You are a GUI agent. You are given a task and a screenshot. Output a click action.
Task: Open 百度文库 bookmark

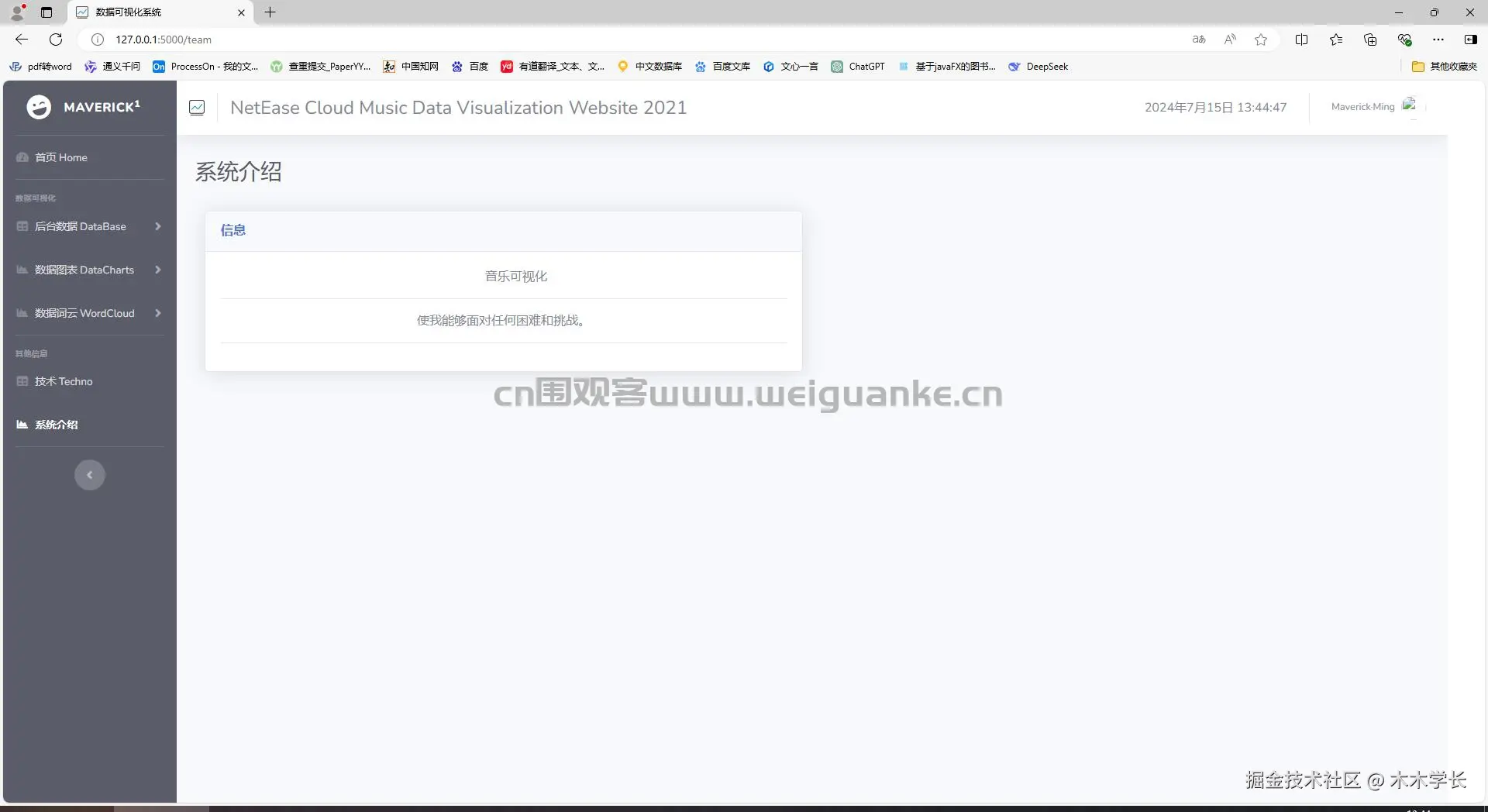pos(722,67)
